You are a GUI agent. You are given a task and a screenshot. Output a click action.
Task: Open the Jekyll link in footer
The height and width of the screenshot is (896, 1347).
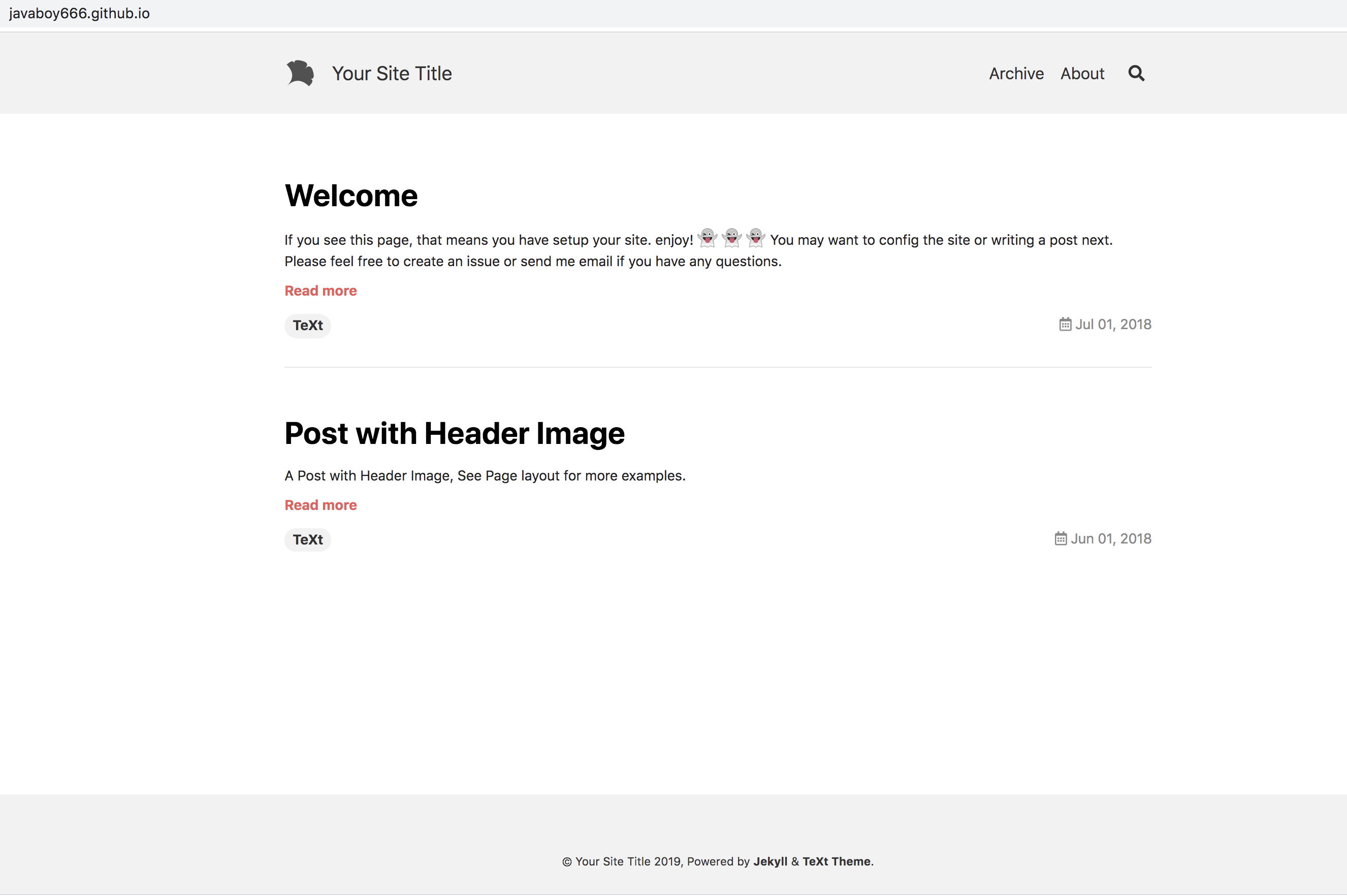pos(770,861)
